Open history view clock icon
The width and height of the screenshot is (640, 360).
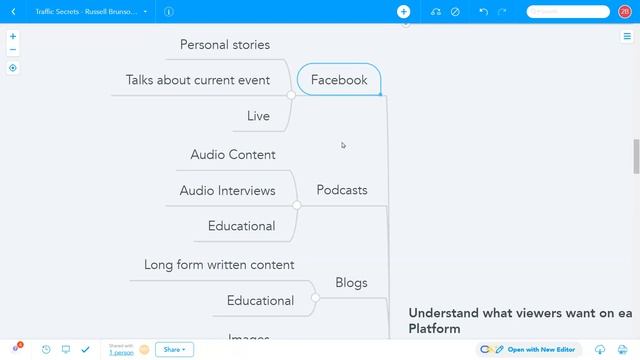(46, 349)
